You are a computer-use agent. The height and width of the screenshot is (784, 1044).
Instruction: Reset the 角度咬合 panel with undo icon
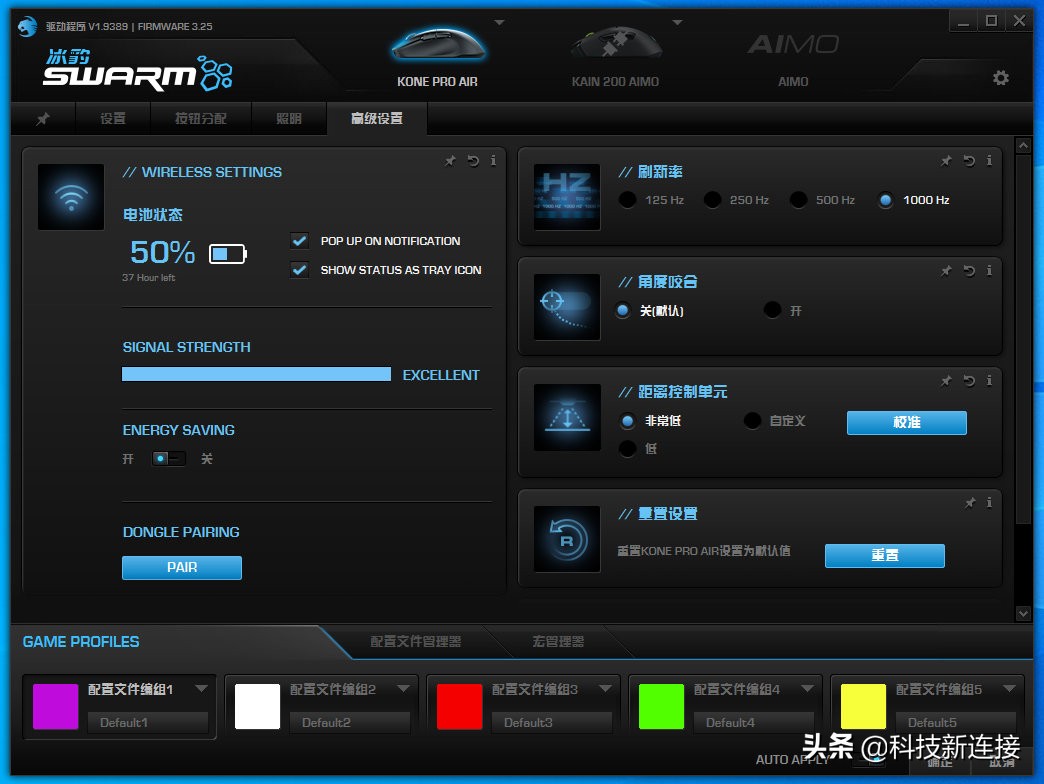pyautogui.click(x=969, y=270)
